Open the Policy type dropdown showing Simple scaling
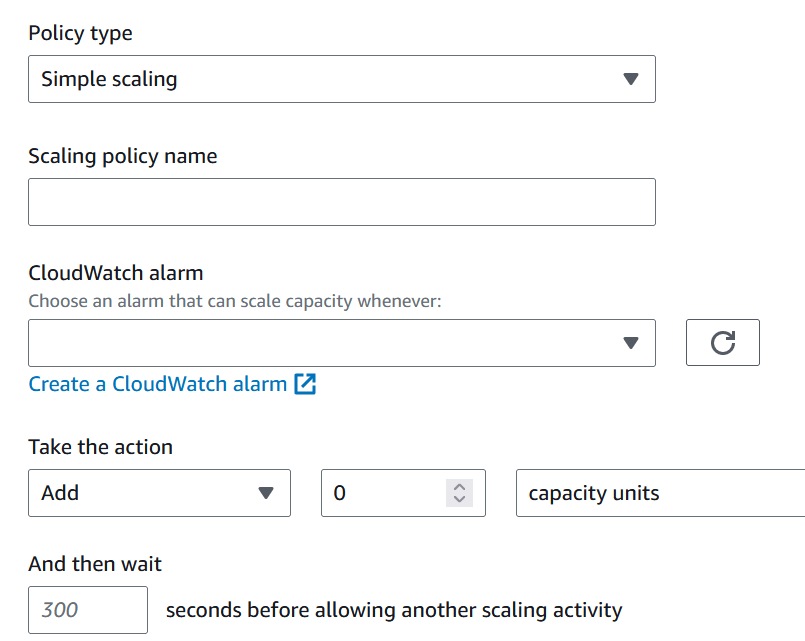The height and width of the screenshot is (641, 805). 340,79
